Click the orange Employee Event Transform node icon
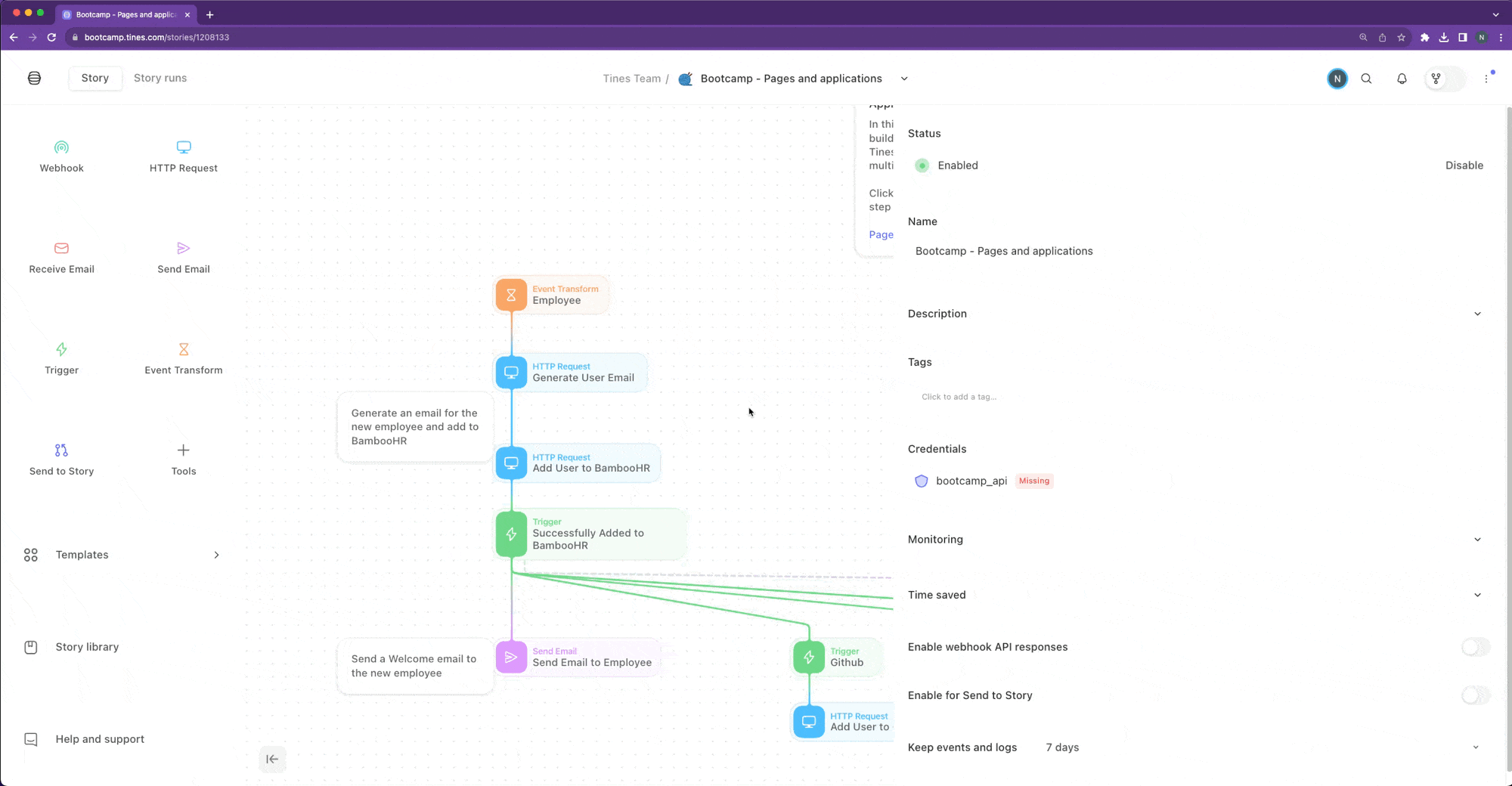 (x=511, y=295)
